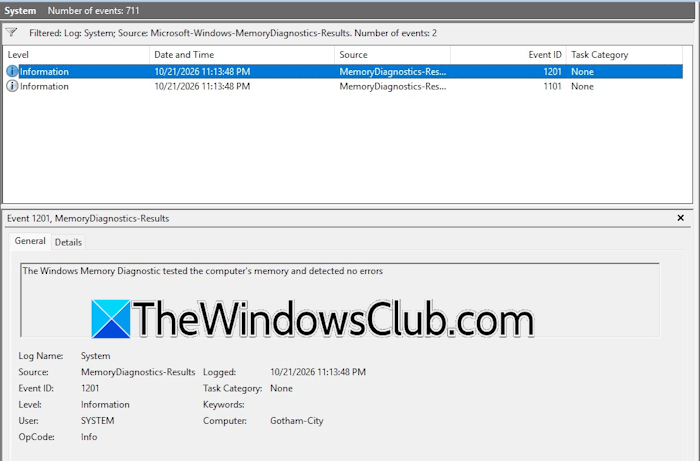The height and width of the screenshot is (461, 700).
Task: Select the Information row with Event ID 1201
Action: pos(344,71)
